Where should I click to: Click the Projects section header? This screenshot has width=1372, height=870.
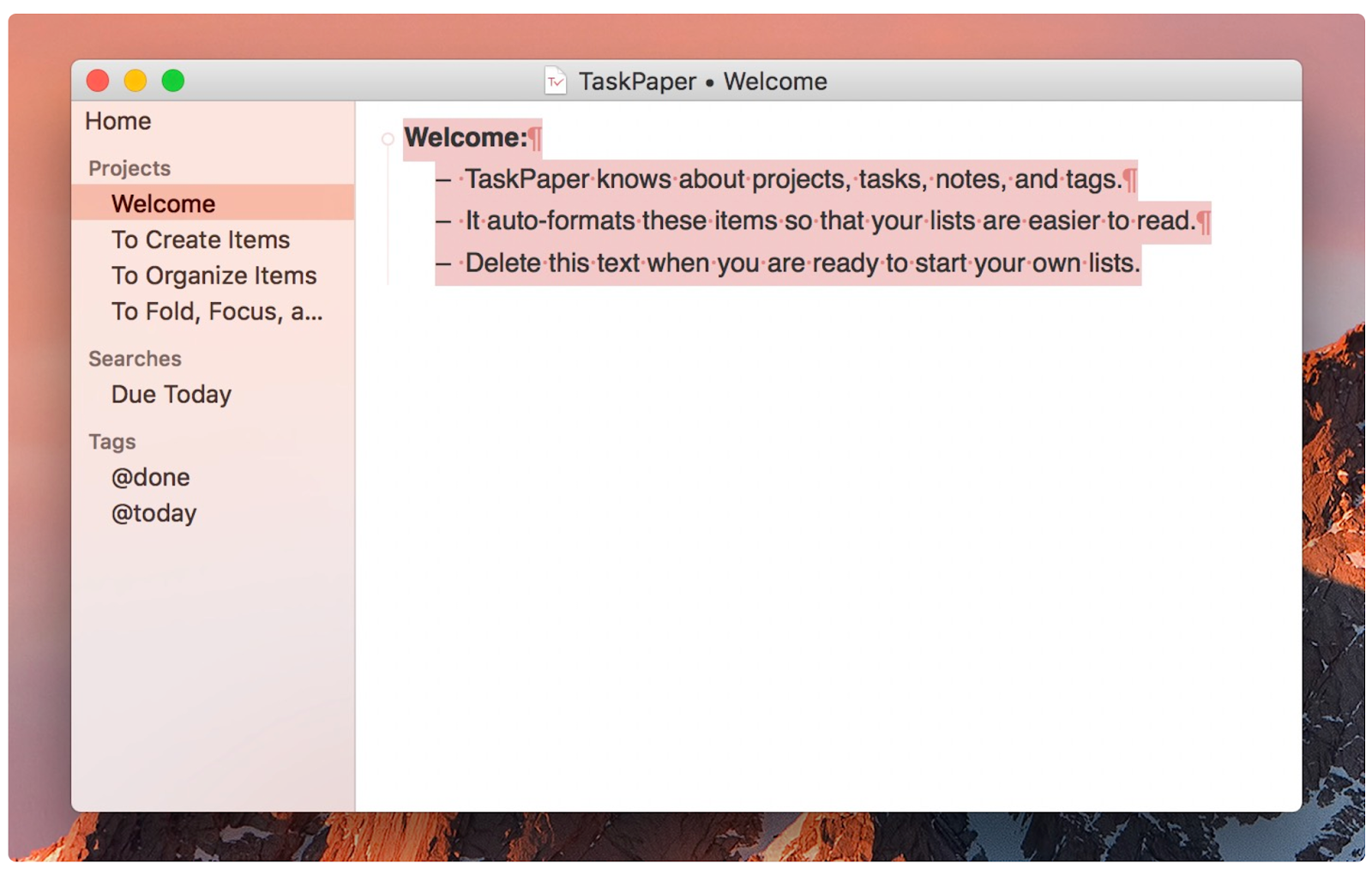(x=129, y=168)
